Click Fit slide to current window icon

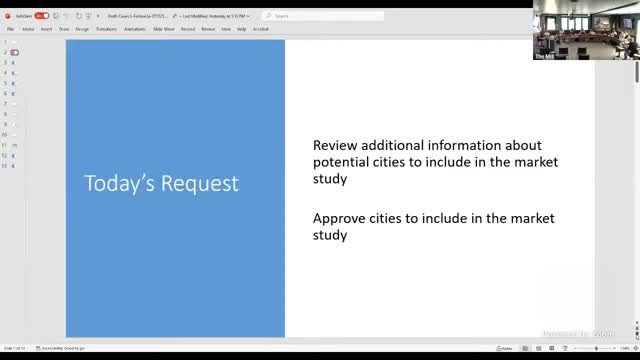coord(636,348)
